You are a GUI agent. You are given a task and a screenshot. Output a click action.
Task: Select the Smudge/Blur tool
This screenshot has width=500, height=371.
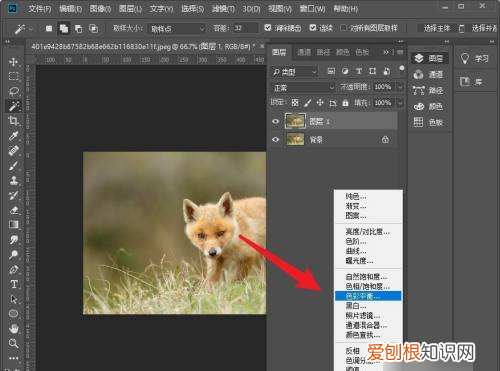(x=13, y=240)
